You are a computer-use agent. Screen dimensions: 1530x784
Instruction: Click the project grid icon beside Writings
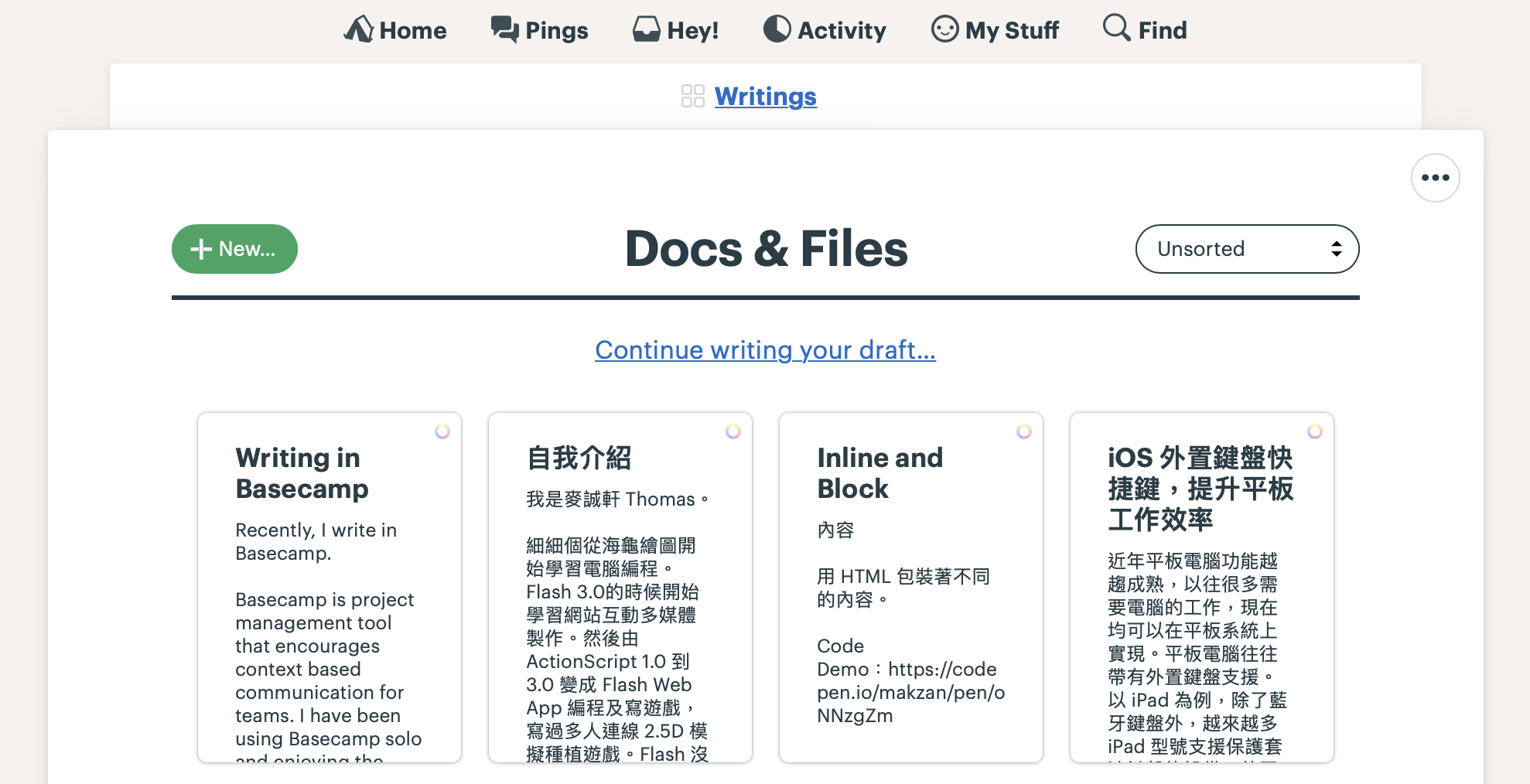pos(693,96)
